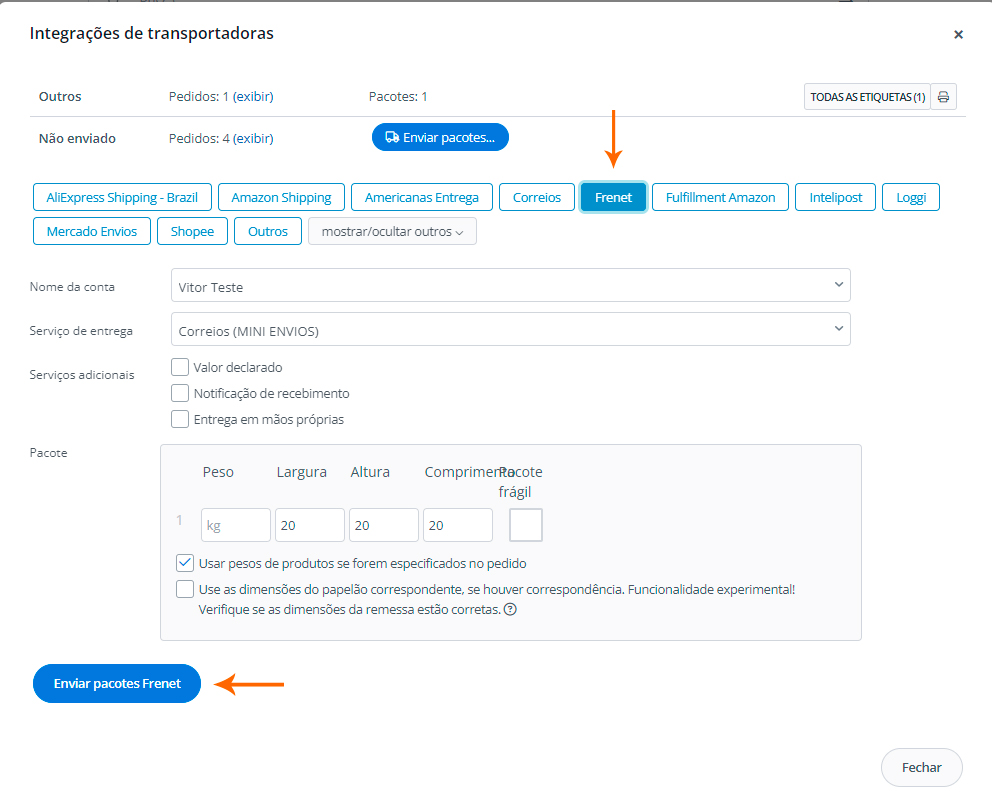Toggle Entrega em mãos próprias checkbox

click(x=180, y=419)
